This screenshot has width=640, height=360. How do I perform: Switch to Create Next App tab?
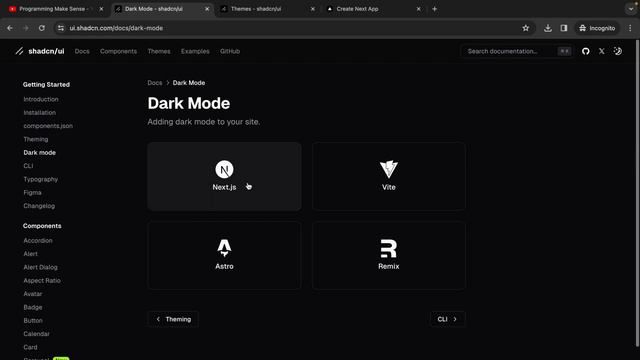tap(374, 9)
